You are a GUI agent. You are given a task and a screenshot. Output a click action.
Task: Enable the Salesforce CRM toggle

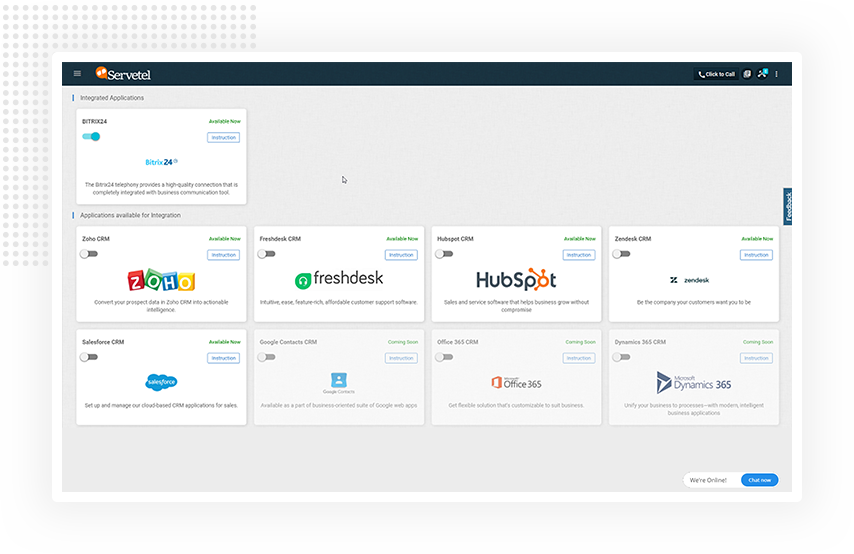89,357
